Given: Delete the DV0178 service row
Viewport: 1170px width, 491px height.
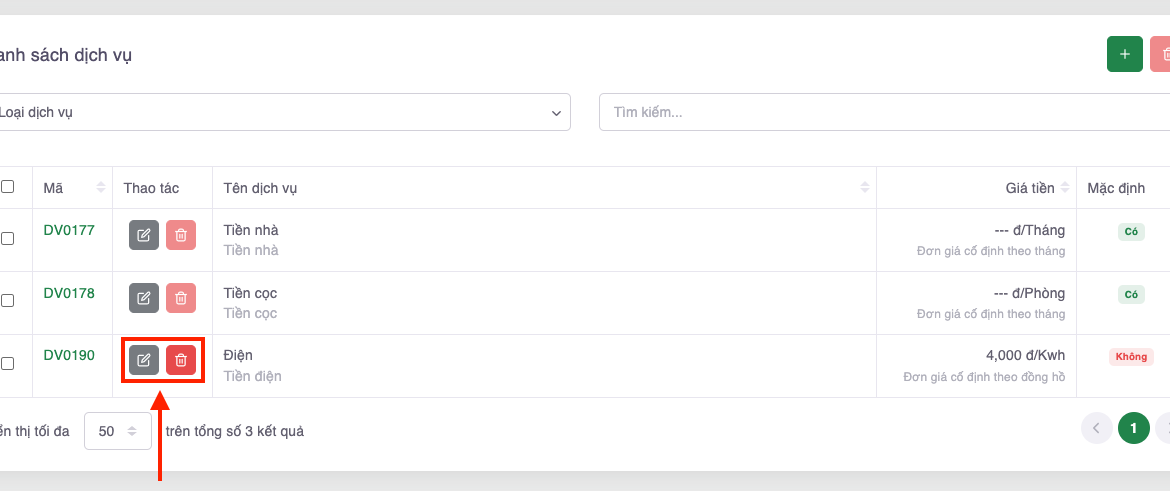Looking at the screenshot, I should [181, 298].
